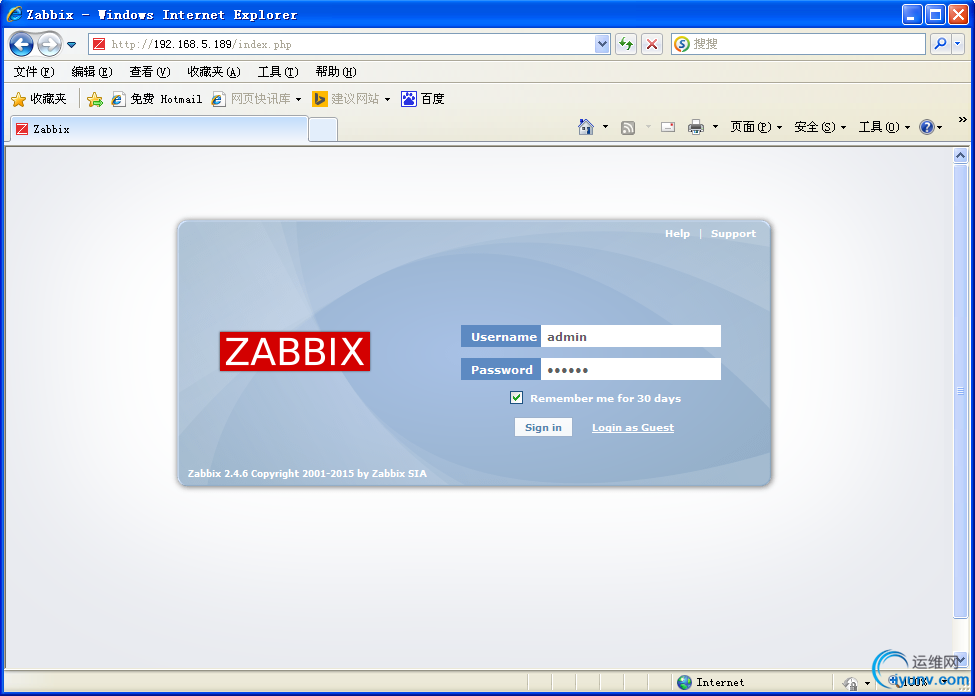
Task: Maximize the Internet Explorer window
Action: tap(935, 14)
